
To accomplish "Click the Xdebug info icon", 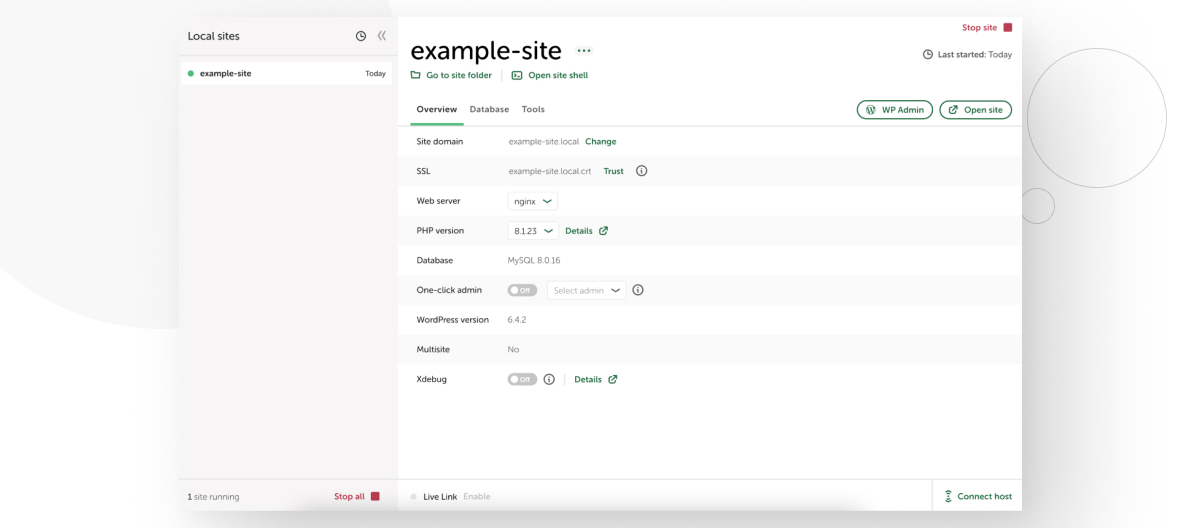I will click(x=549, y=379).
